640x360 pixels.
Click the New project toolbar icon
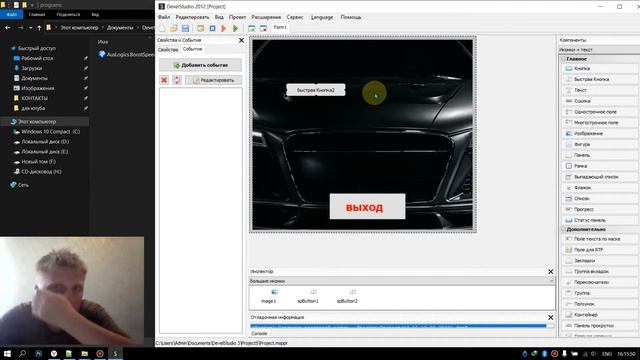162,28
